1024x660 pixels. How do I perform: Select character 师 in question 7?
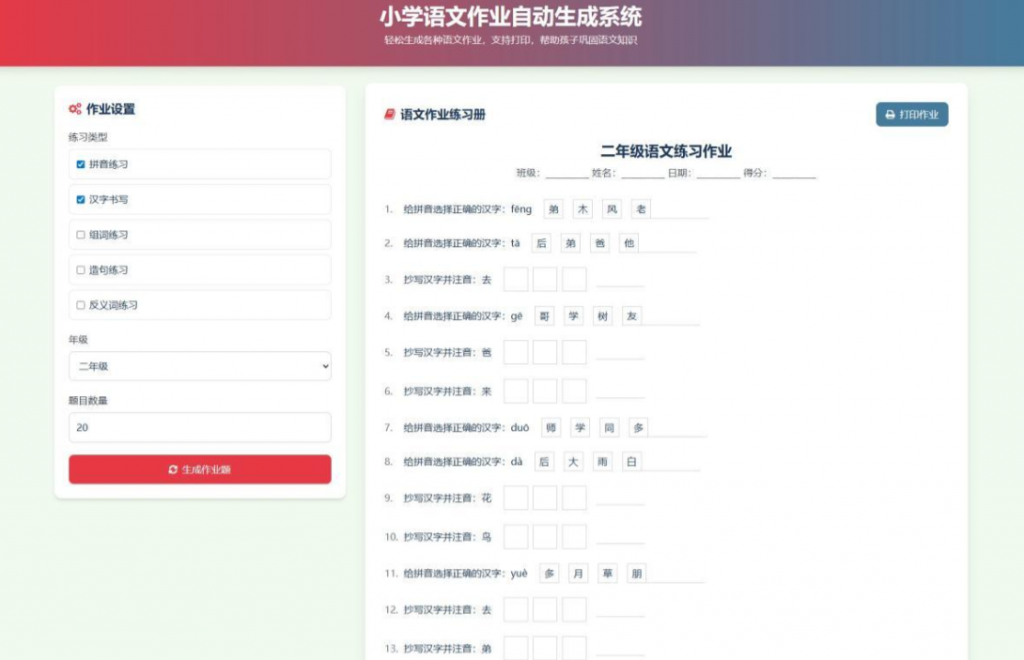tap(551, 427)
